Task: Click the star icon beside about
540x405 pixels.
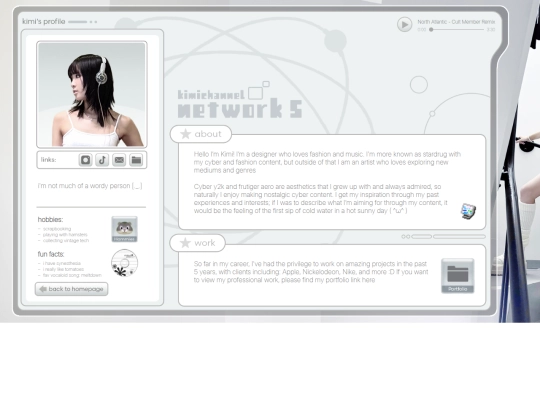Action: (x=185, y=134)
